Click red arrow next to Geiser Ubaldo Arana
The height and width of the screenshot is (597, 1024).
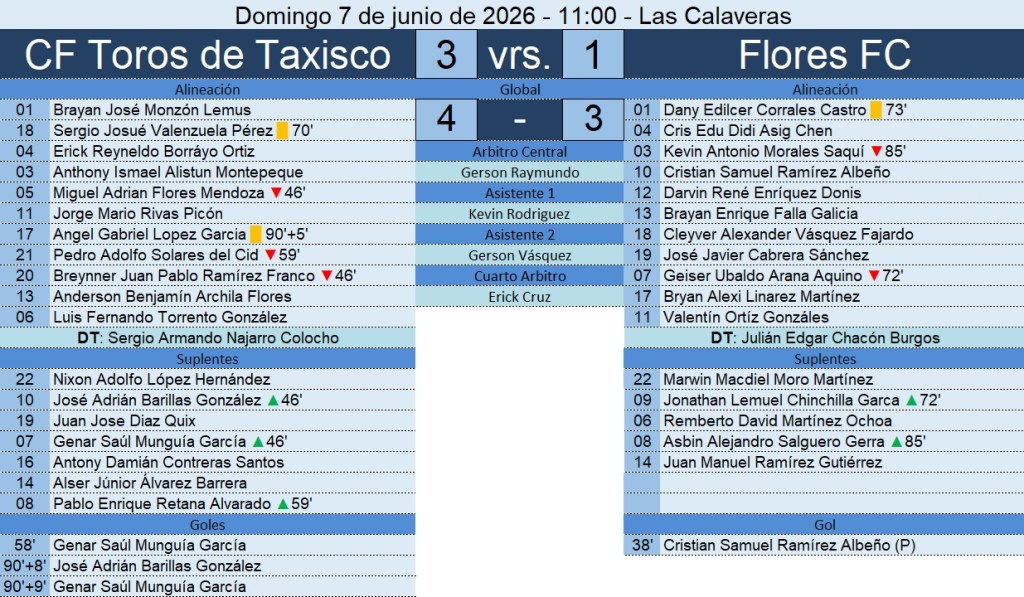click(874, 276)
